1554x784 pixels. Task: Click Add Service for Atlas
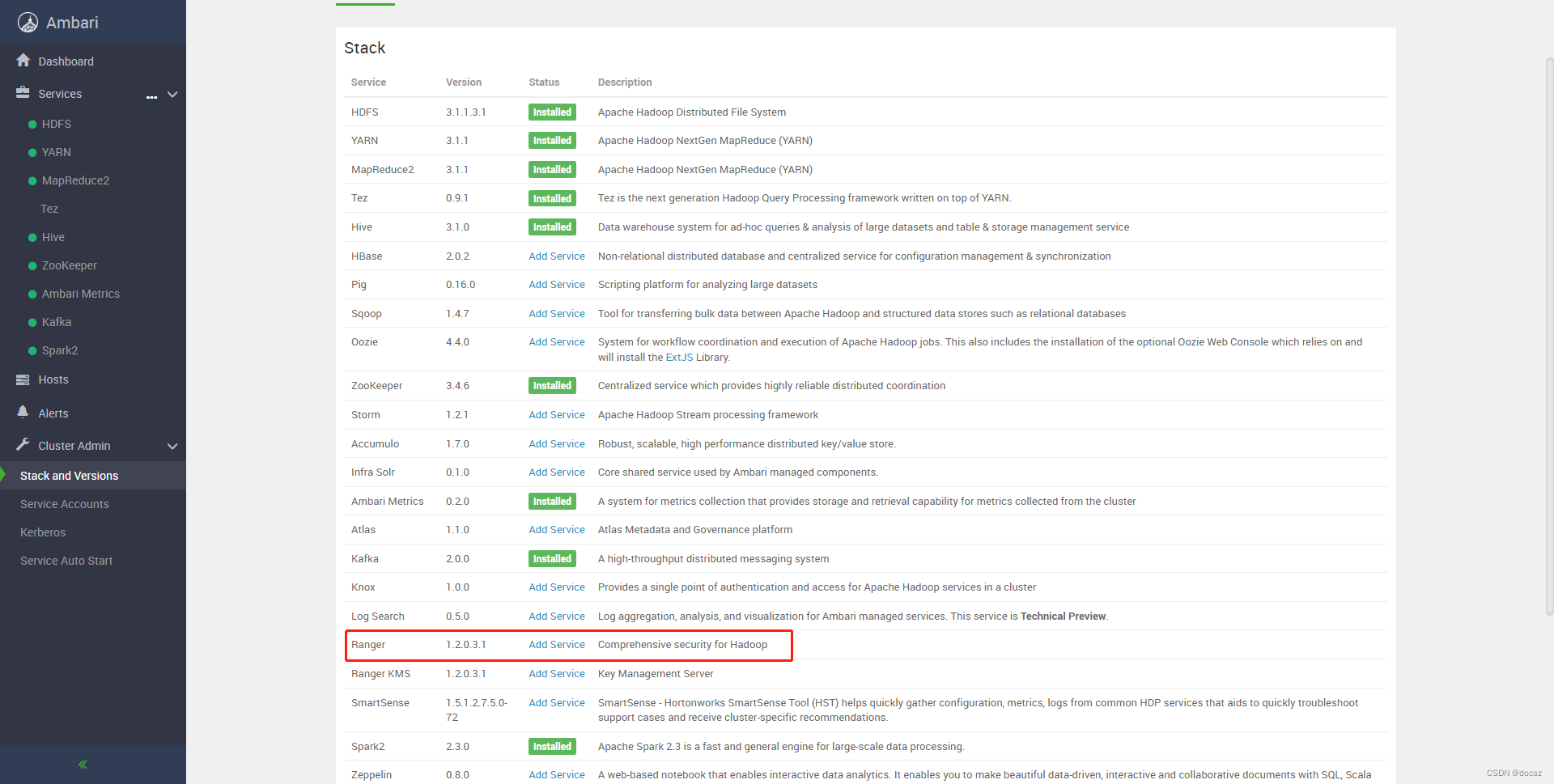pos(557,530)
